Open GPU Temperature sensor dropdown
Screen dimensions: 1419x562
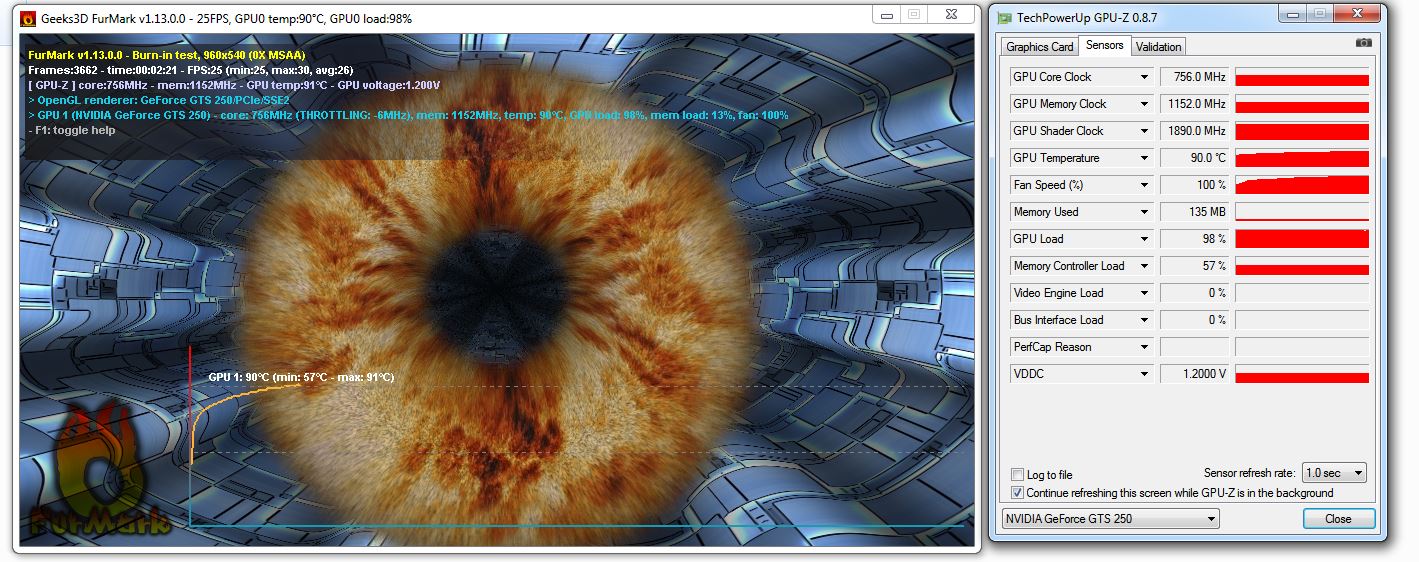point(1145,158)
